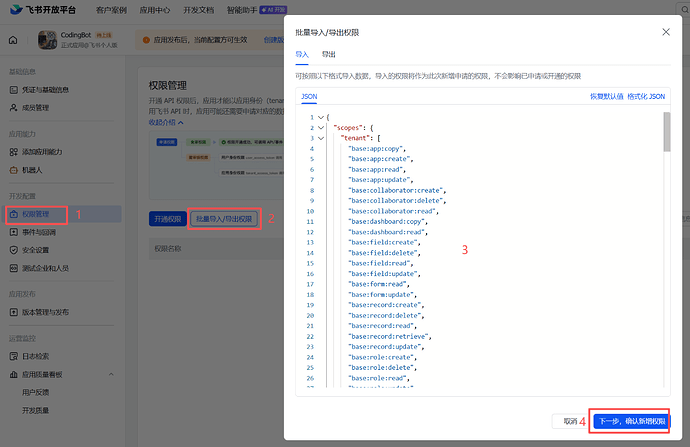Click the "base:form:read" line
The height and width of the screenshot is (447, 690).
tap(379, 284)
